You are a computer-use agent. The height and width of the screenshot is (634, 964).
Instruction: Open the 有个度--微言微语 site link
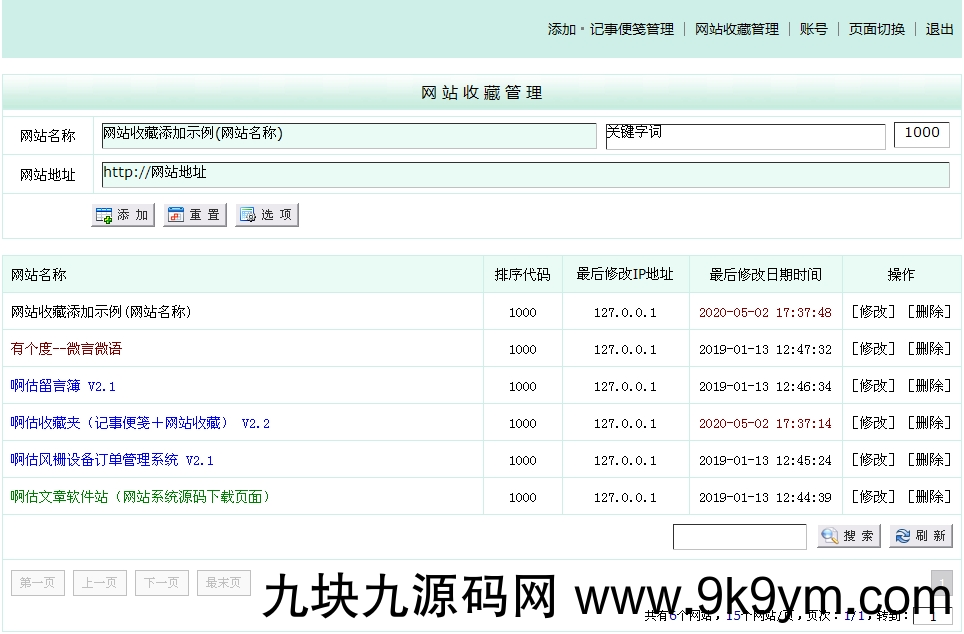click(66, 349)
